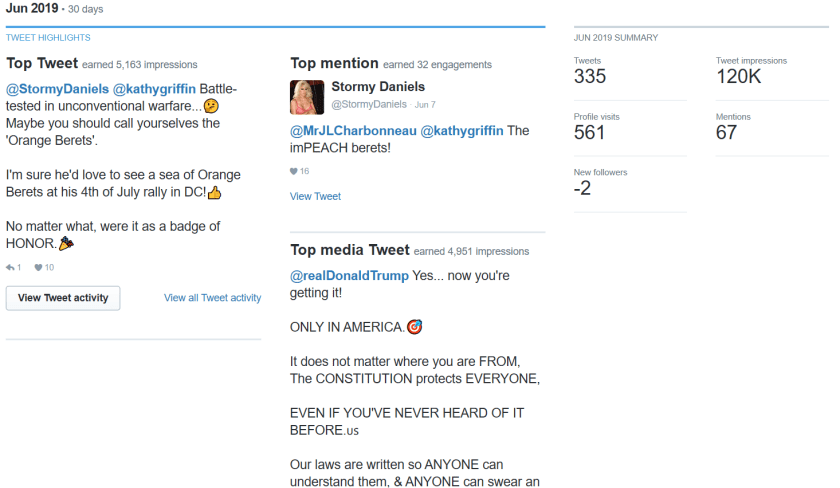Click the heart icon with 10 likes

(x=38, y=267)
